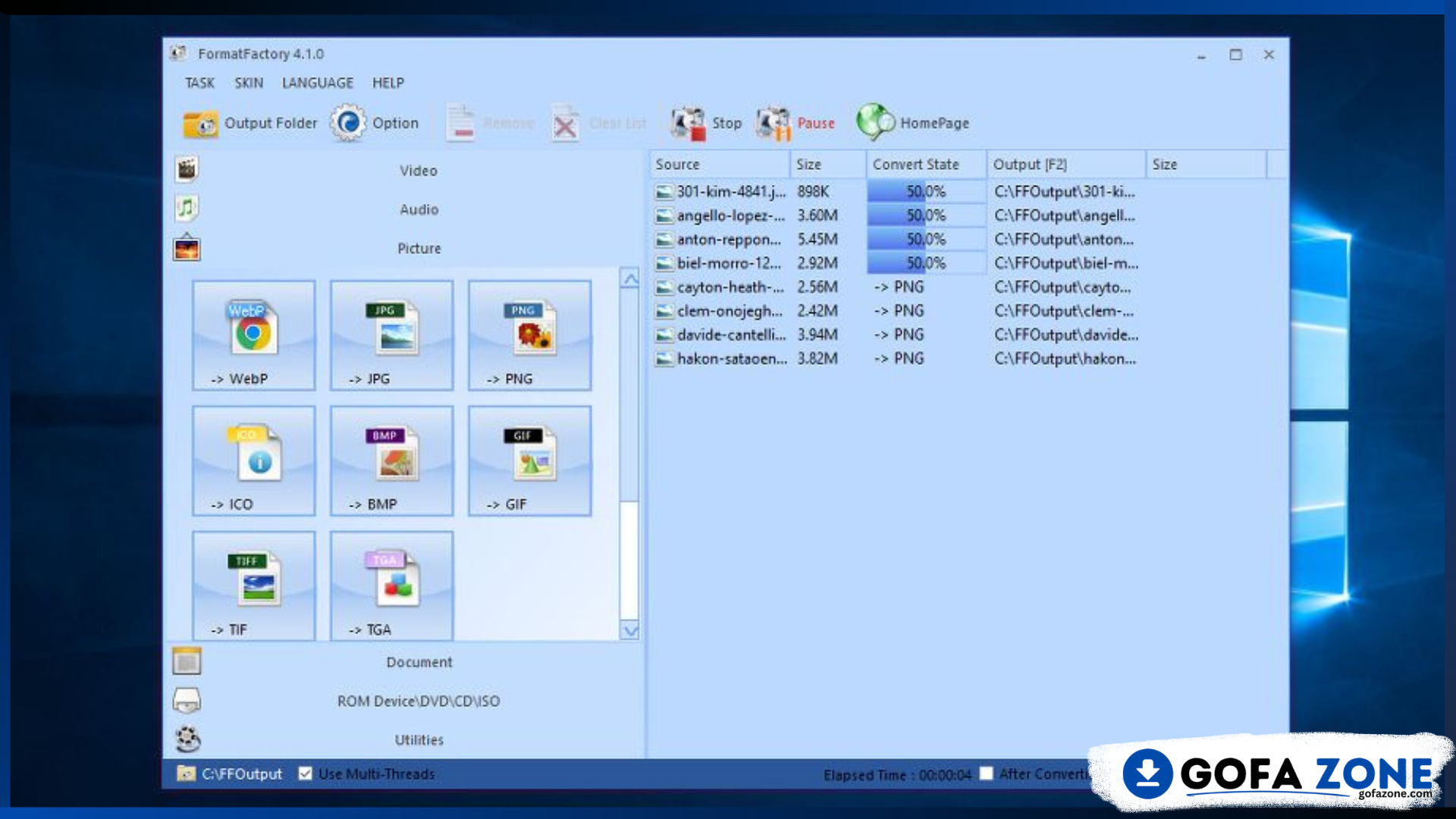The image size is (1456, 819).
Task: Click the picture panel scrollbar thumb
Action: click(629, 560)
